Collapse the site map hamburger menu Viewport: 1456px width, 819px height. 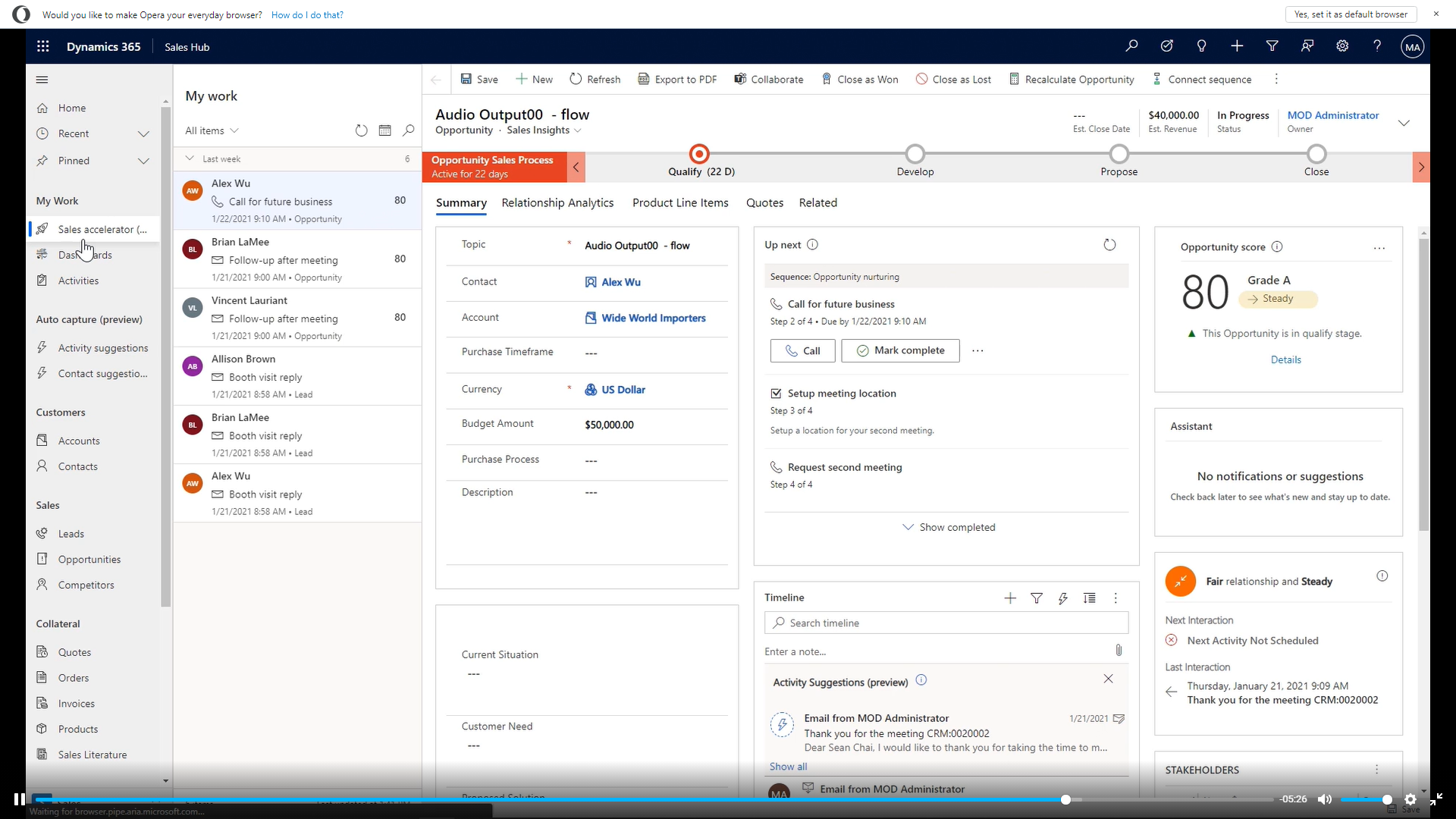point(42,80)
